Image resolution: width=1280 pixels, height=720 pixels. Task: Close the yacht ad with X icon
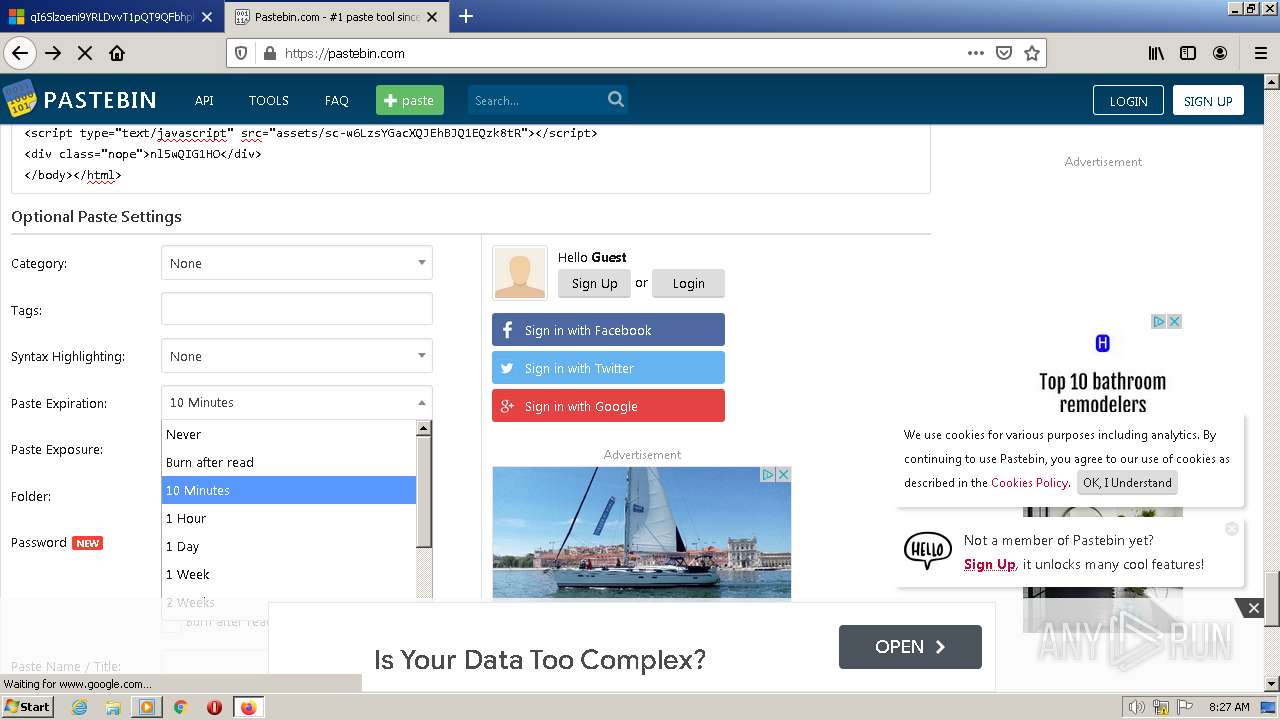tap(784, 474)
